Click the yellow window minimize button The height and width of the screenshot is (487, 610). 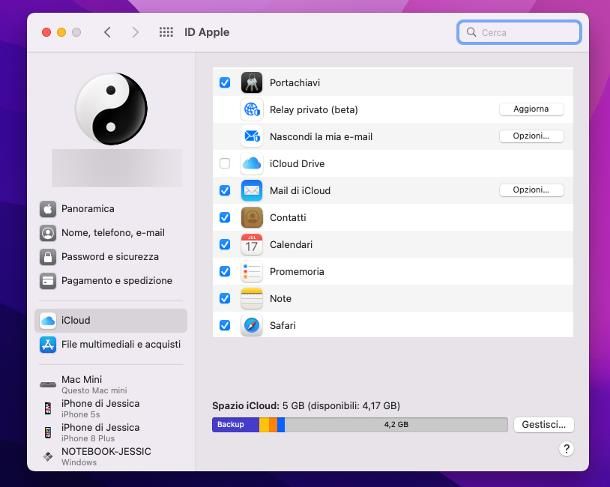(x=61, y=32)
